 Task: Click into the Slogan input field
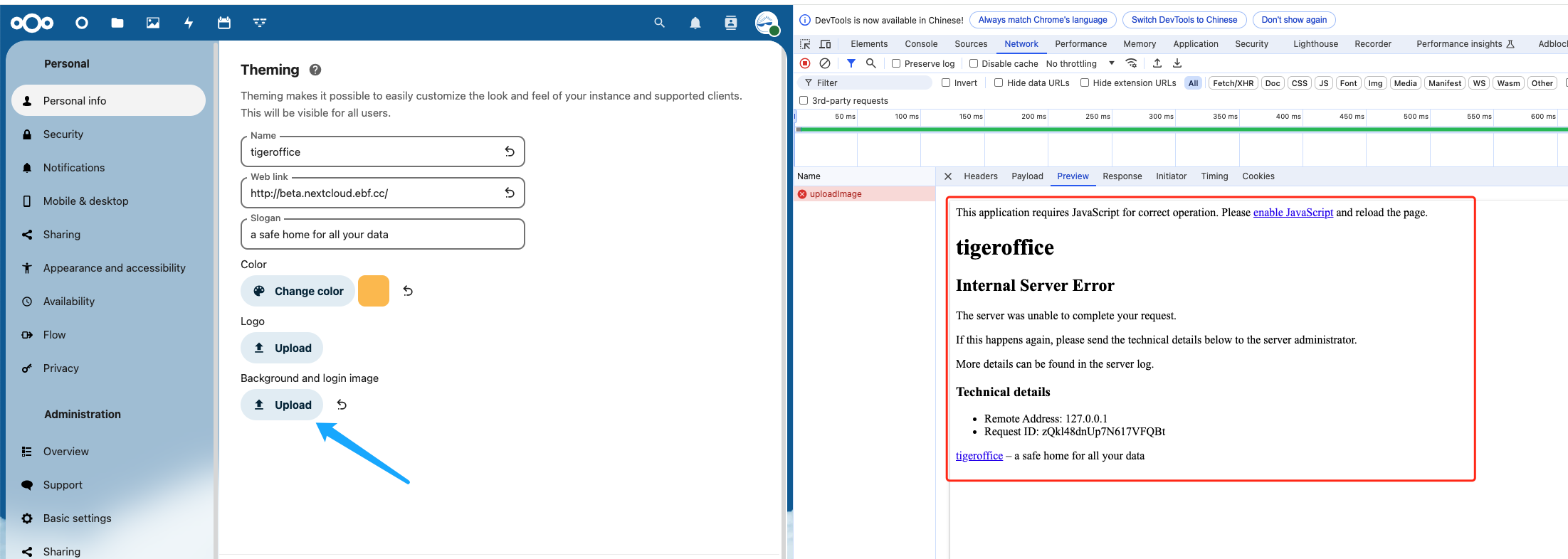coord(383,234)
